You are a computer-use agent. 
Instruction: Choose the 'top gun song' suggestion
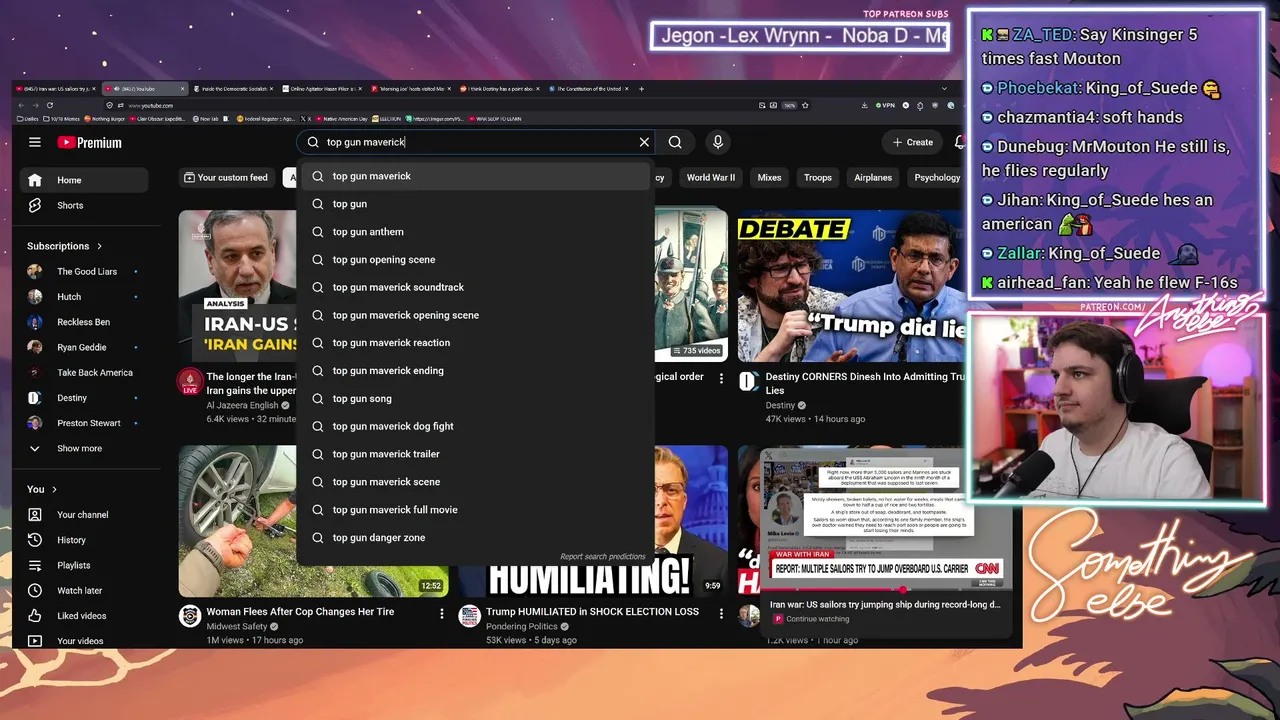pos(476,399)
